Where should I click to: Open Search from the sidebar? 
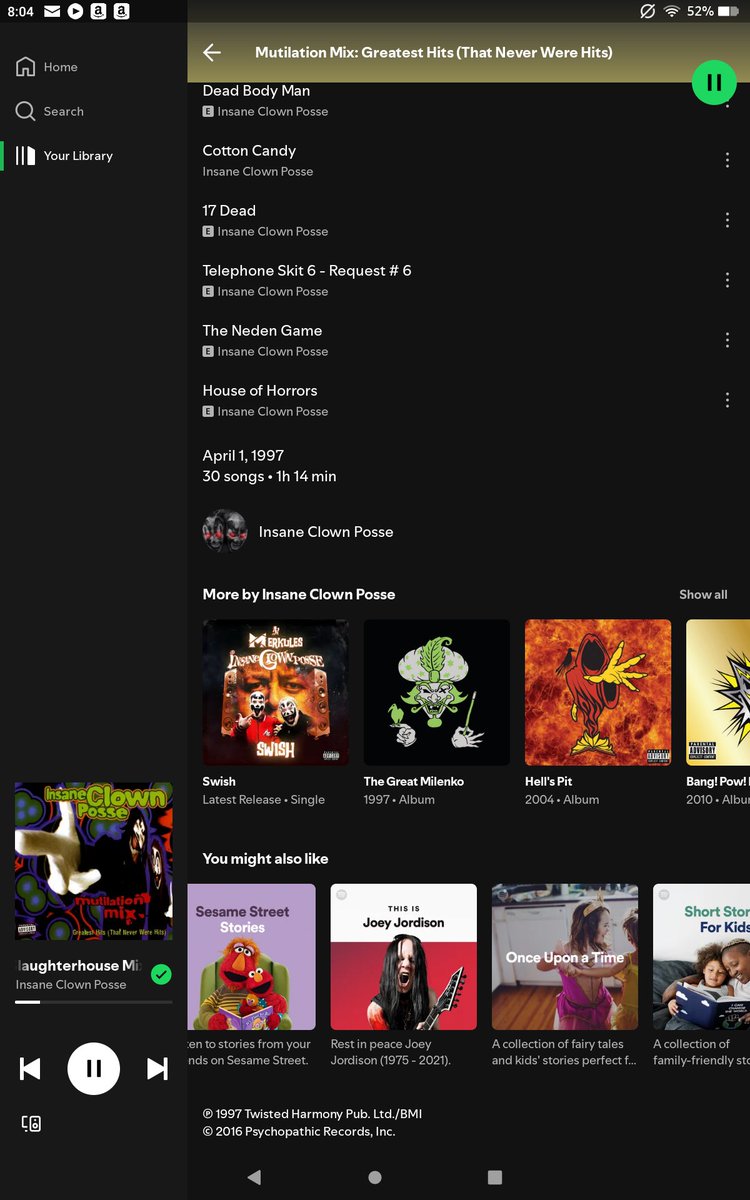click(50, 111)
